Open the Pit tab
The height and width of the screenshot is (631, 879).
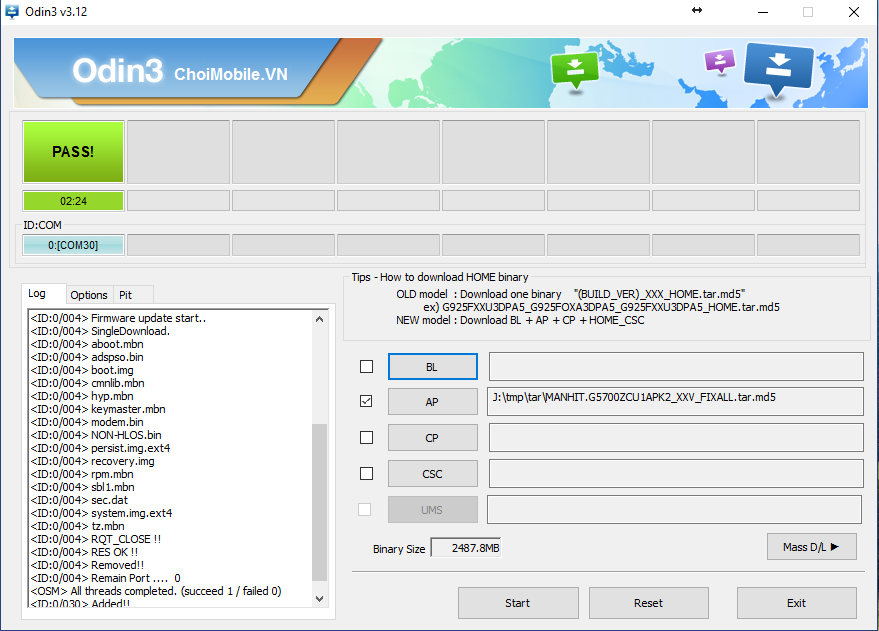tap(126, 295)
